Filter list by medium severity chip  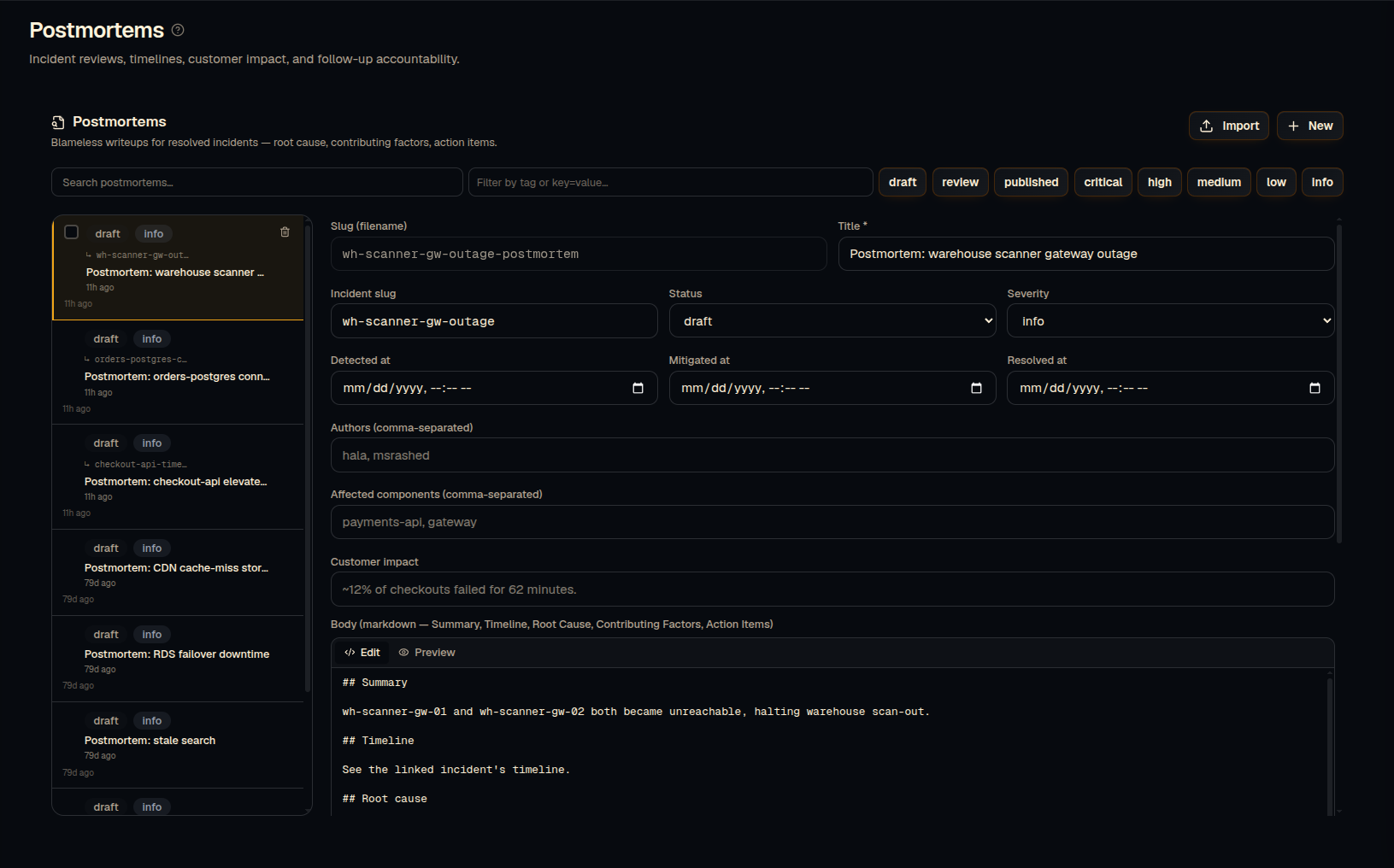click(x=1219, y=182)
